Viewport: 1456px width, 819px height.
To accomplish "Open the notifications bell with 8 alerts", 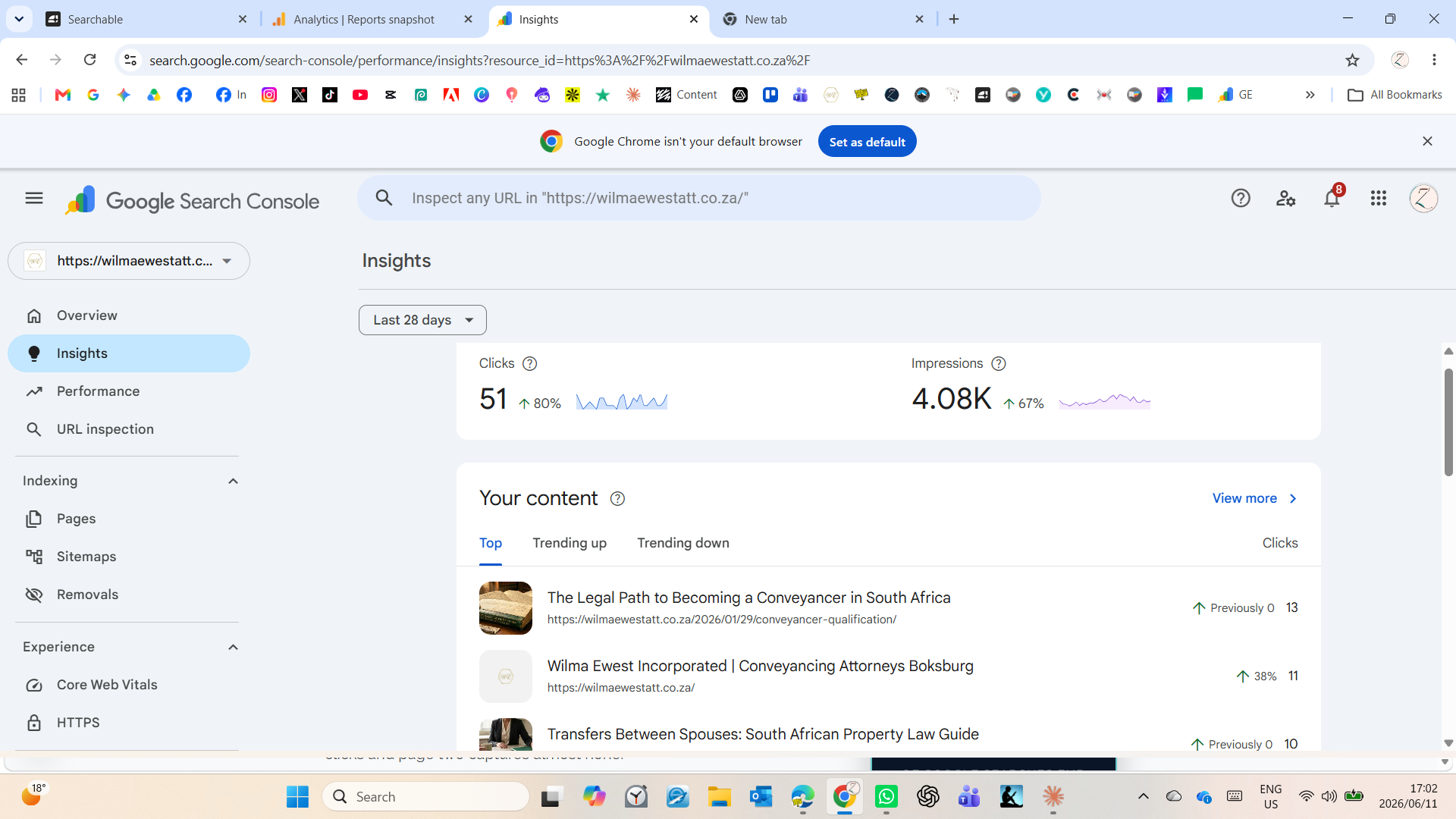I will tap(1332, 197).
